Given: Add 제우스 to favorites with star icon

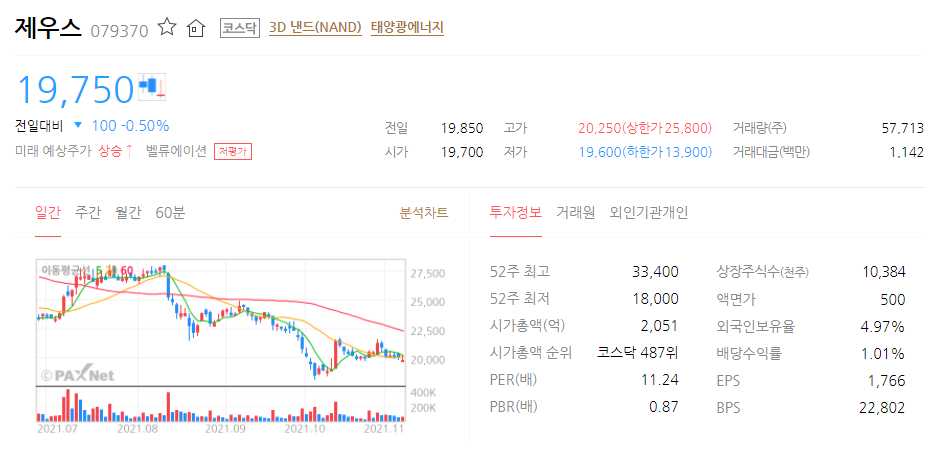Looking at the screenshot, I should click(x=167, y=27).
